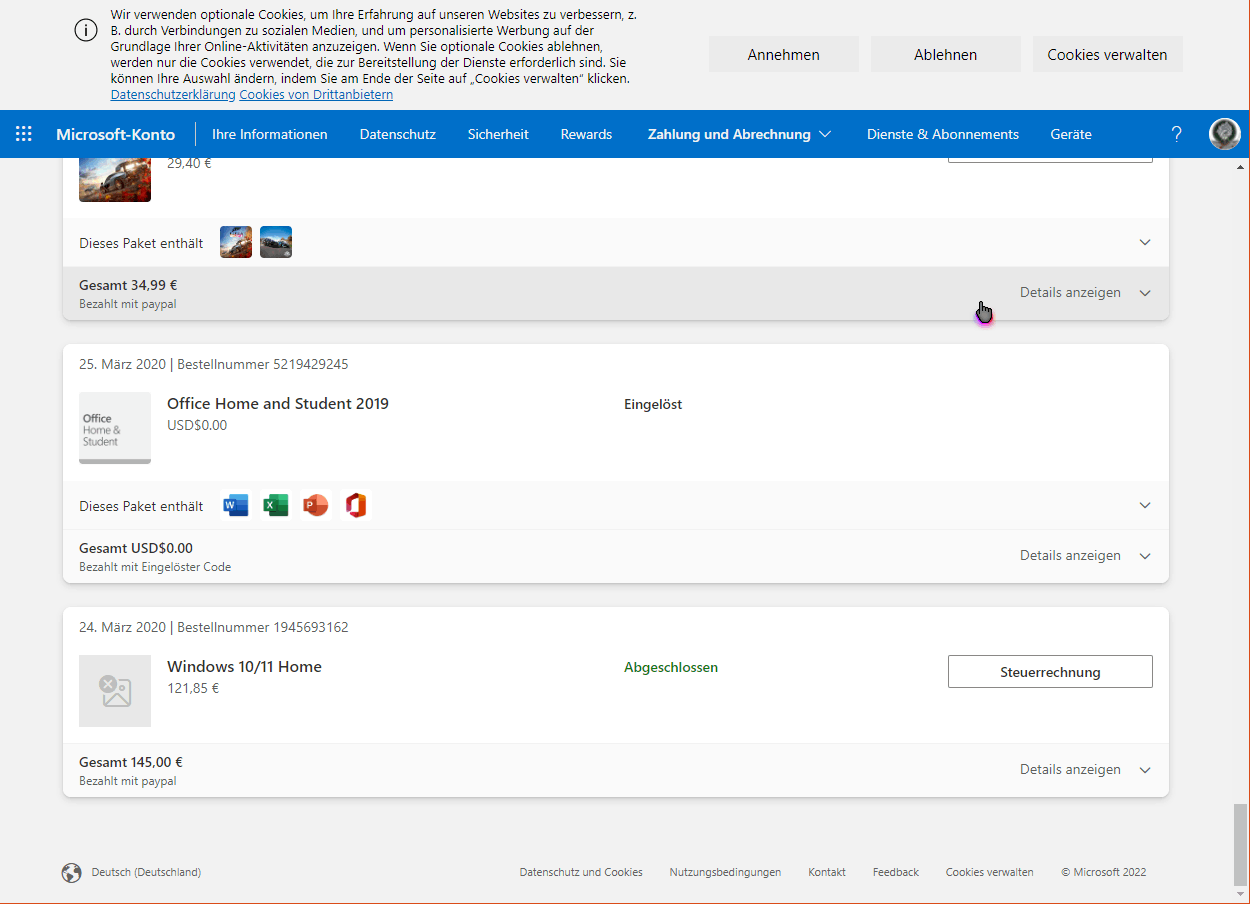This screenshot has height=904, width=1250.
Task: Open the Rewards navigation item
Action: coord(586,134)
